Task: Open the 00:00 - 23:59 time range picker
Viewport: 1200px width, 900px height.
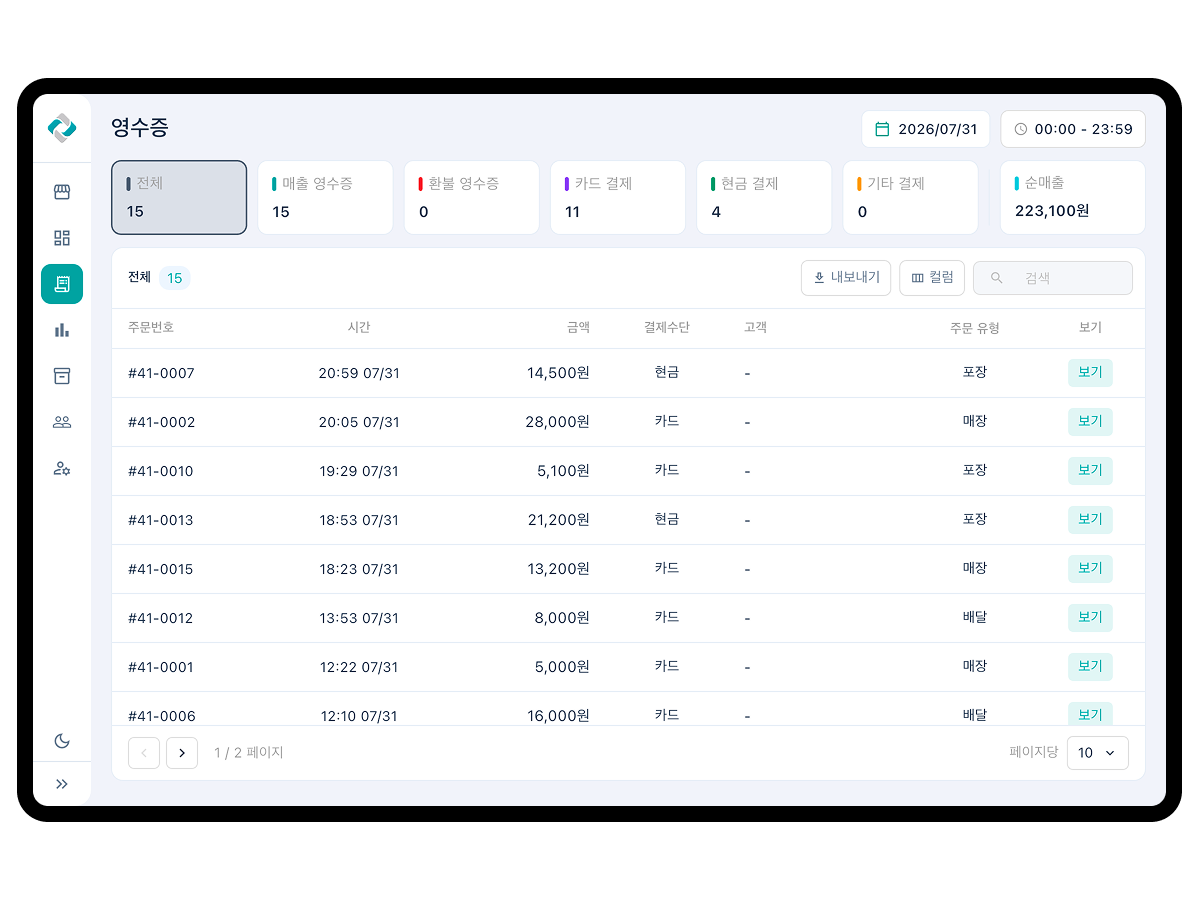Action: pos(1073,129)
